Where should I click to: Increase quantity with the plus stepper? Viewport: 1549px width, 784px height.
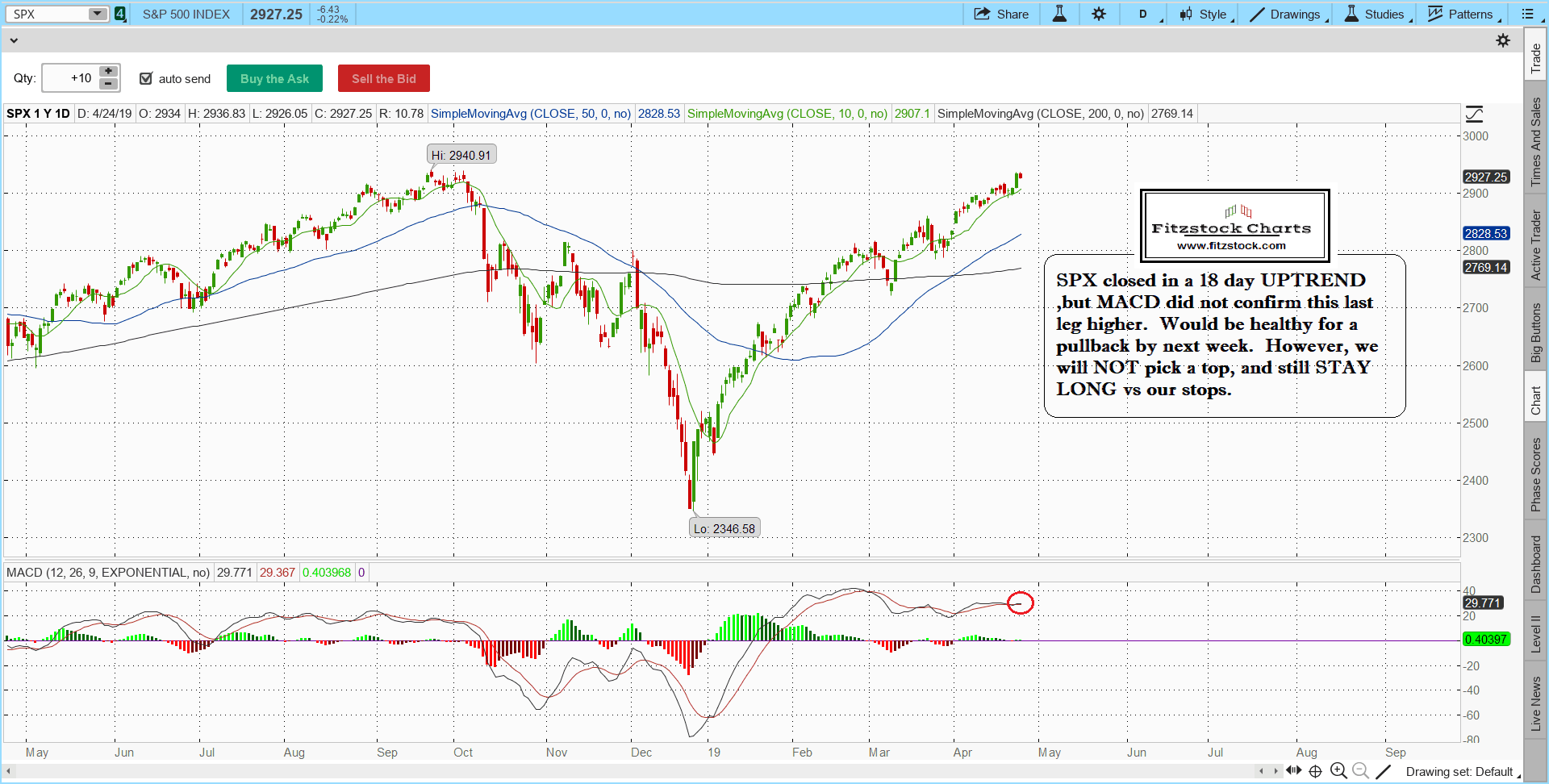(108, 72)
